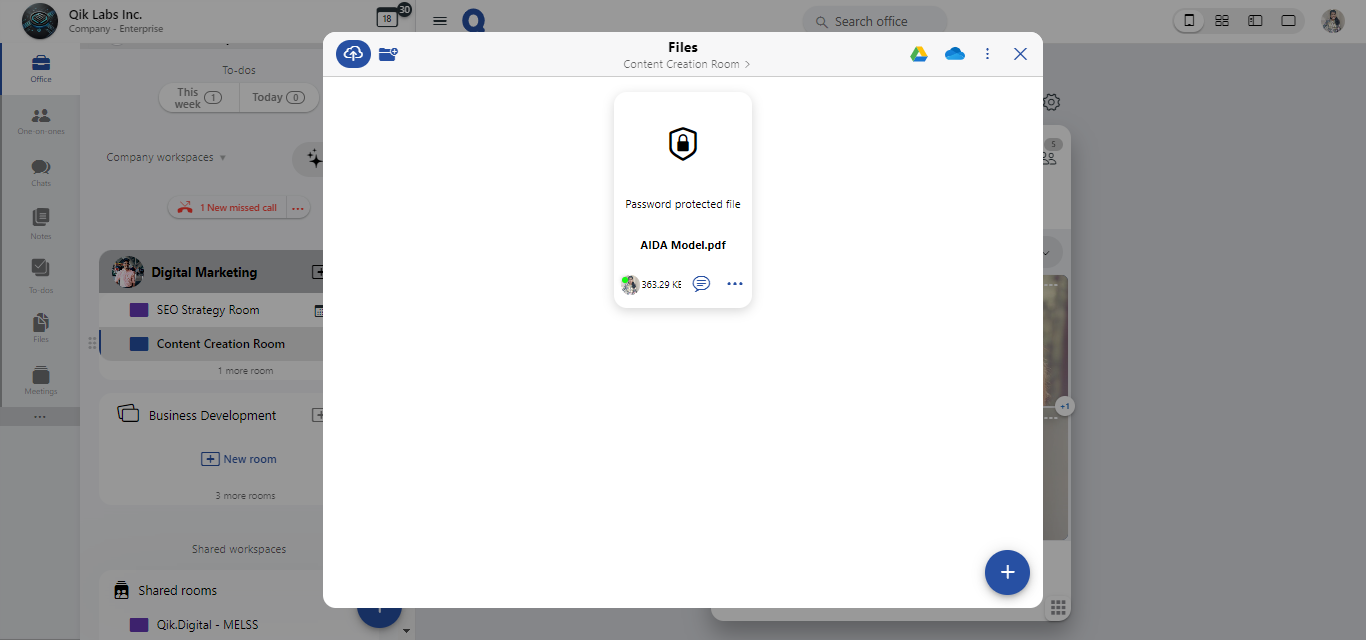Viewport: 1366px width, 640px height.
Task: Select the This week to-dos toggle
Action: pos(199,98)
